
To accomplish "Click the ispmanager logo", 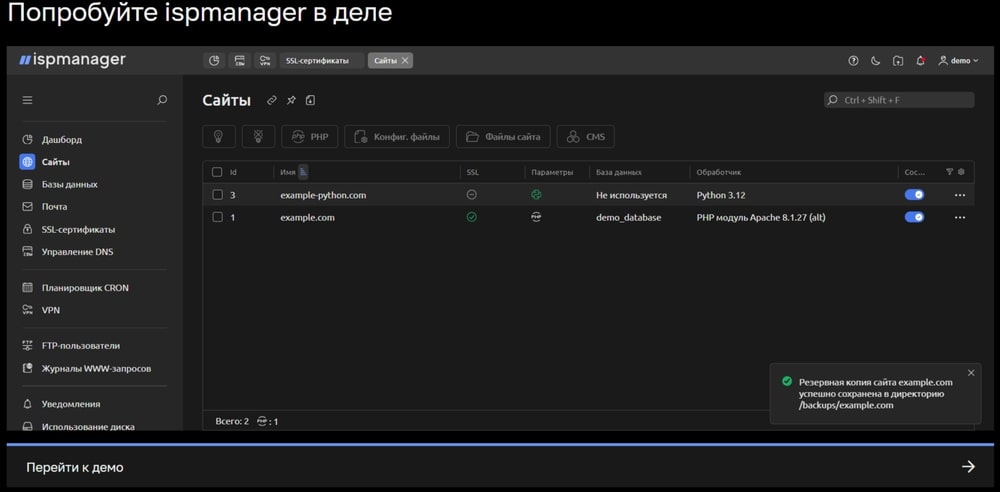I will [72, 60].
